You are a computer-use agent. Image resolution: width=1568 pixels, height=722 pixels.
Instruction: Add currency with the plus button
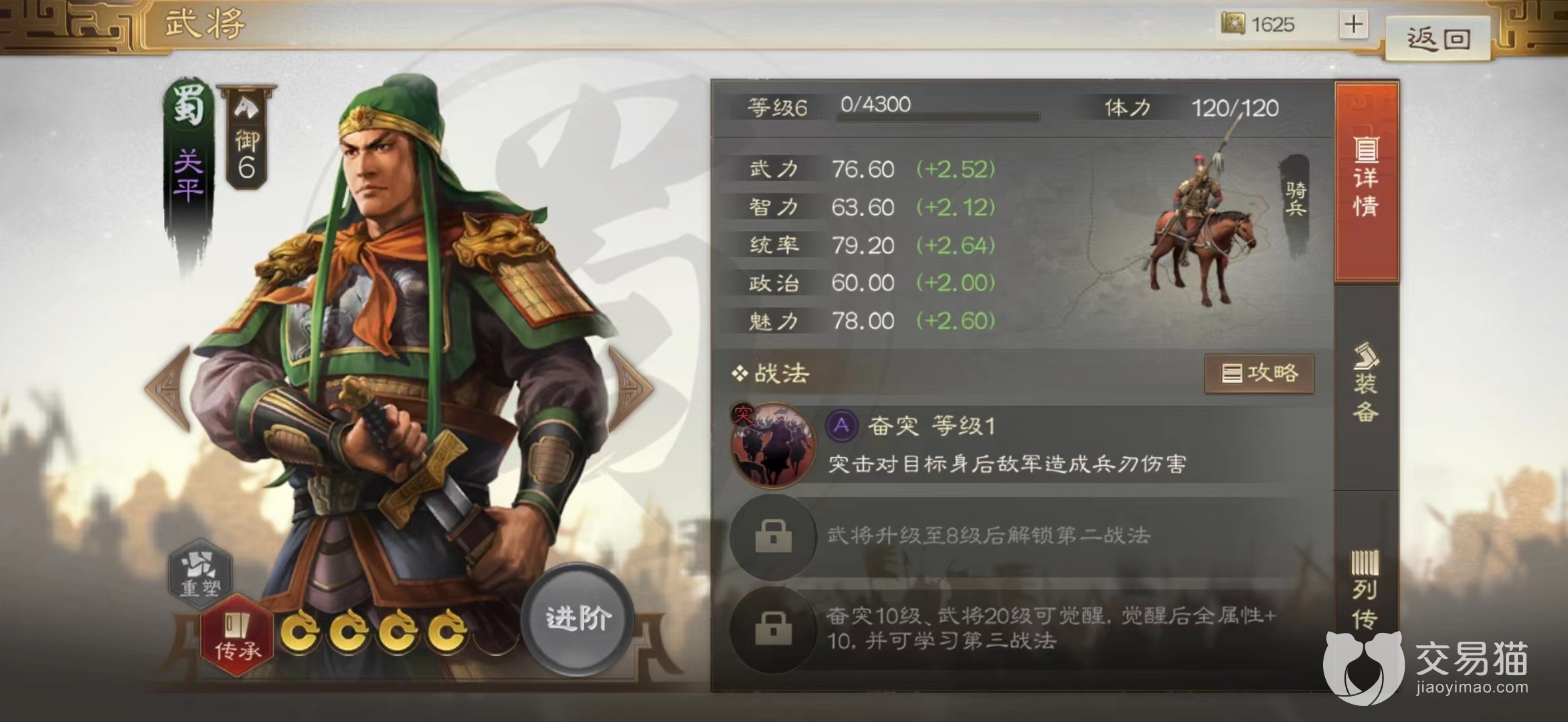pyautogui.click(x=1353, y=25)
